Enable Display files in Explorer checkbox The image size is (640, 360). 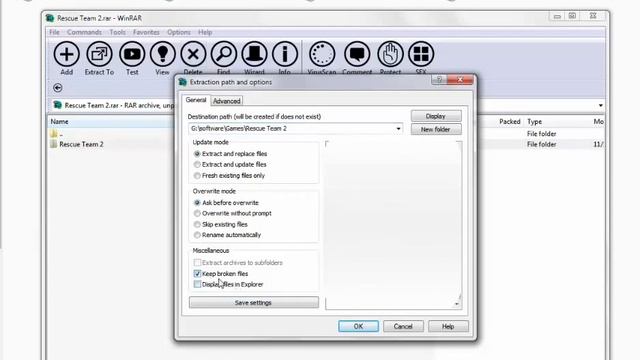(x=197, y=284)
